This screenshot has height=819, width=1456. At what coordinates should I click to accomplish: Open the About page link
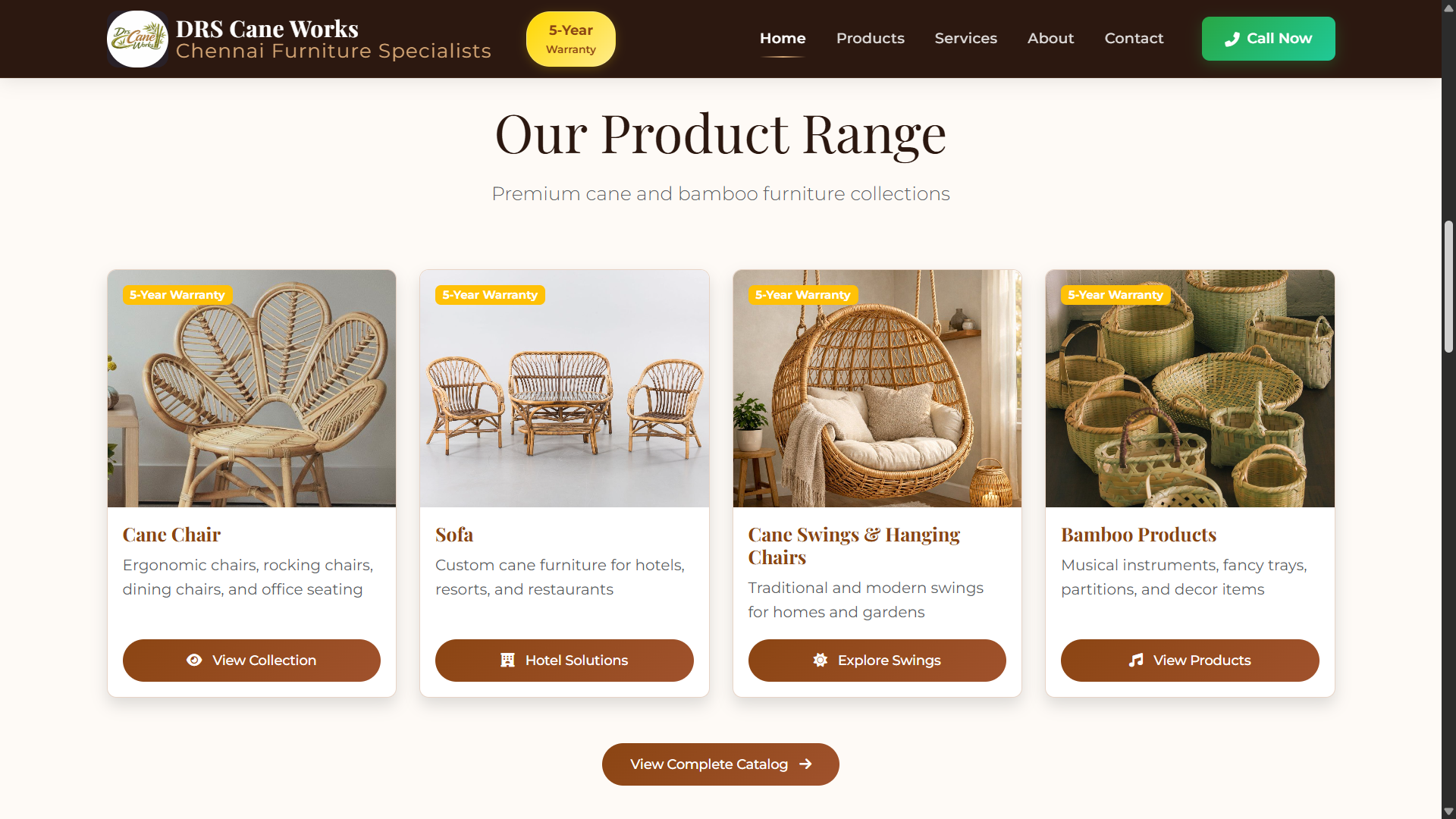click(1050, 39)
